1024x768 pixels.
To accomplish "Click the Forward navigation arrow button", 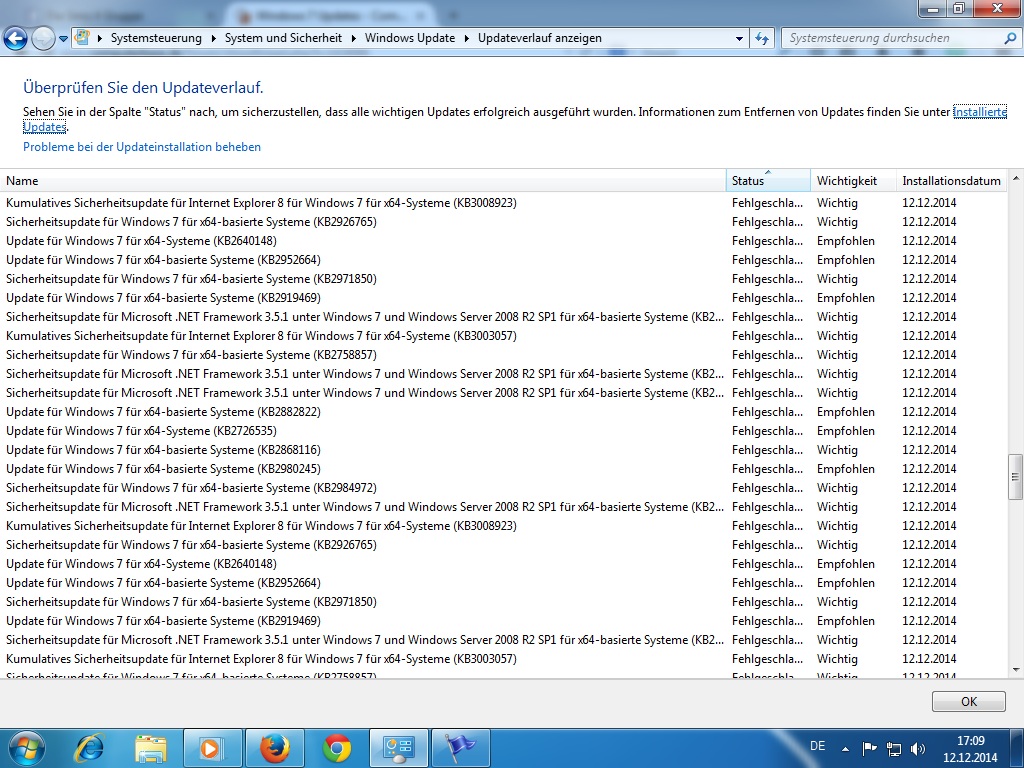I will pos(43,39).
